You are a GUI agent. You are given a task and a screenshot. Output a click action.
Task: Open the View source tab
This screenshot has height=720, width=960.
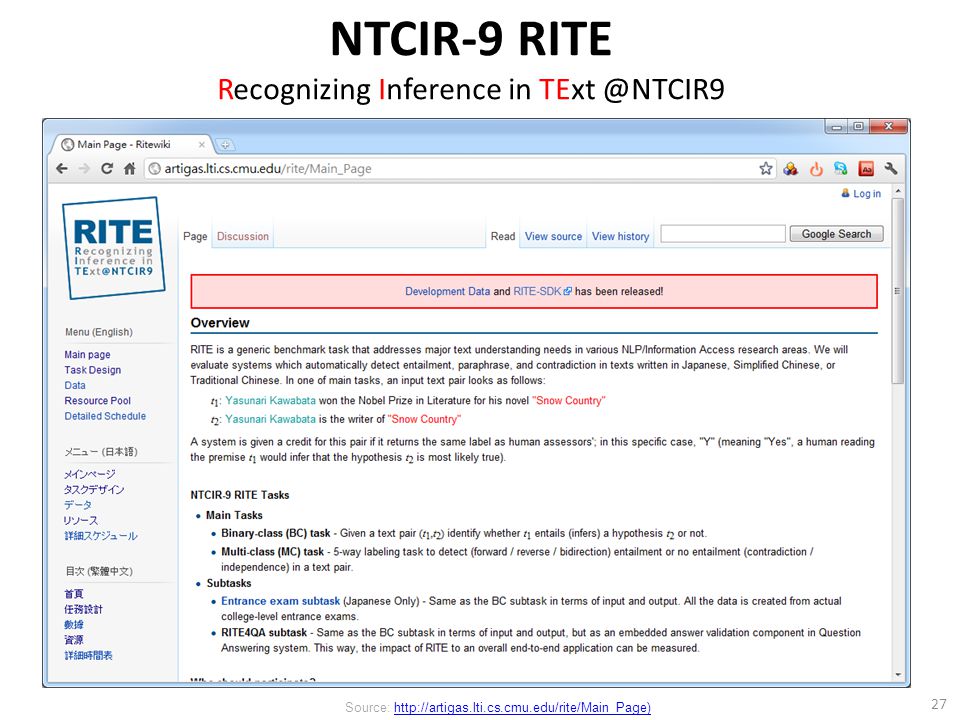click(x=553, y=236)
